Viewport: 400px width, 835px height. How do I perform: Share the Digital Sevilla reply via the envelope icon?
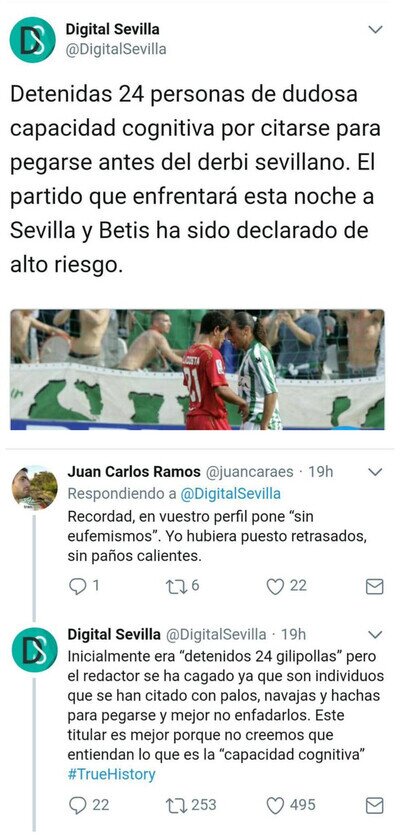(375, 806)
